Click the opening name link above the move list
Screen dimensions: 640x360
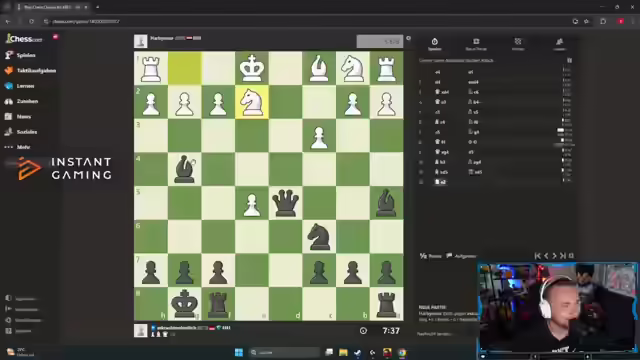click(456, 60)
